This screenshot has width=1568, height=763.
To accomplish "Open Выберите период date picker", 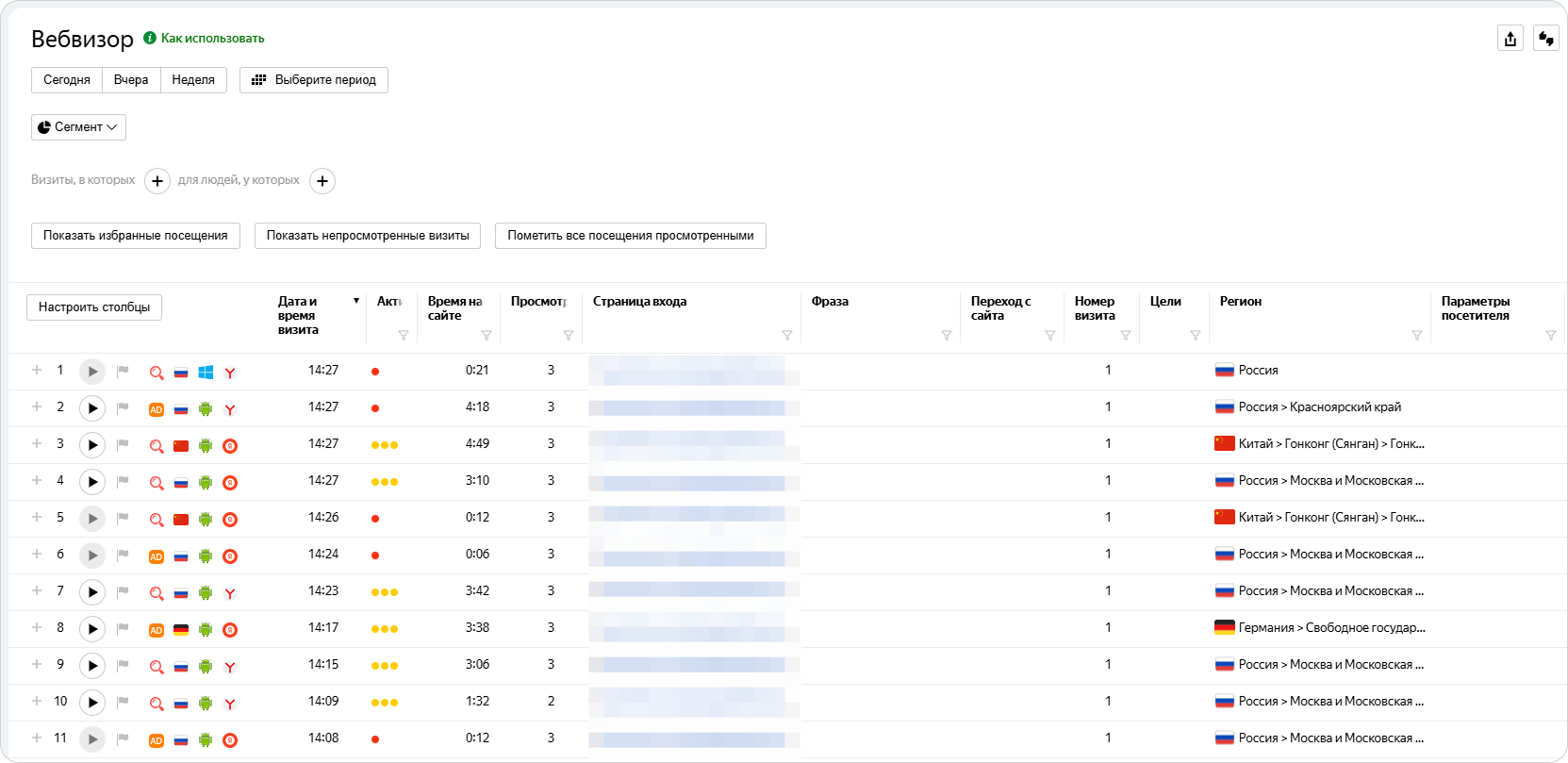I will (x=314, y=80).
